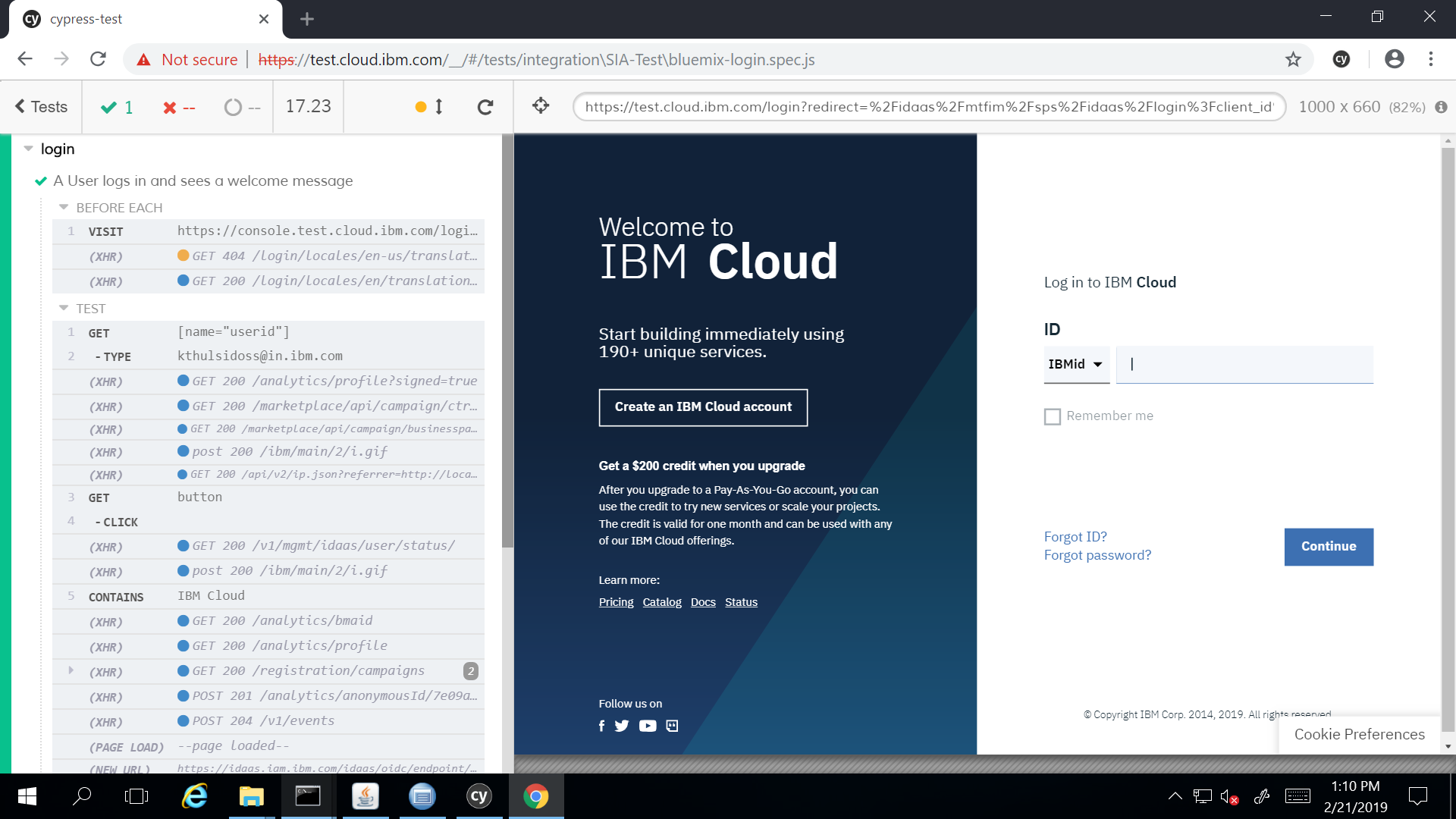
Task: Toggle the passed tests filter
Action: tap(116, 107)
